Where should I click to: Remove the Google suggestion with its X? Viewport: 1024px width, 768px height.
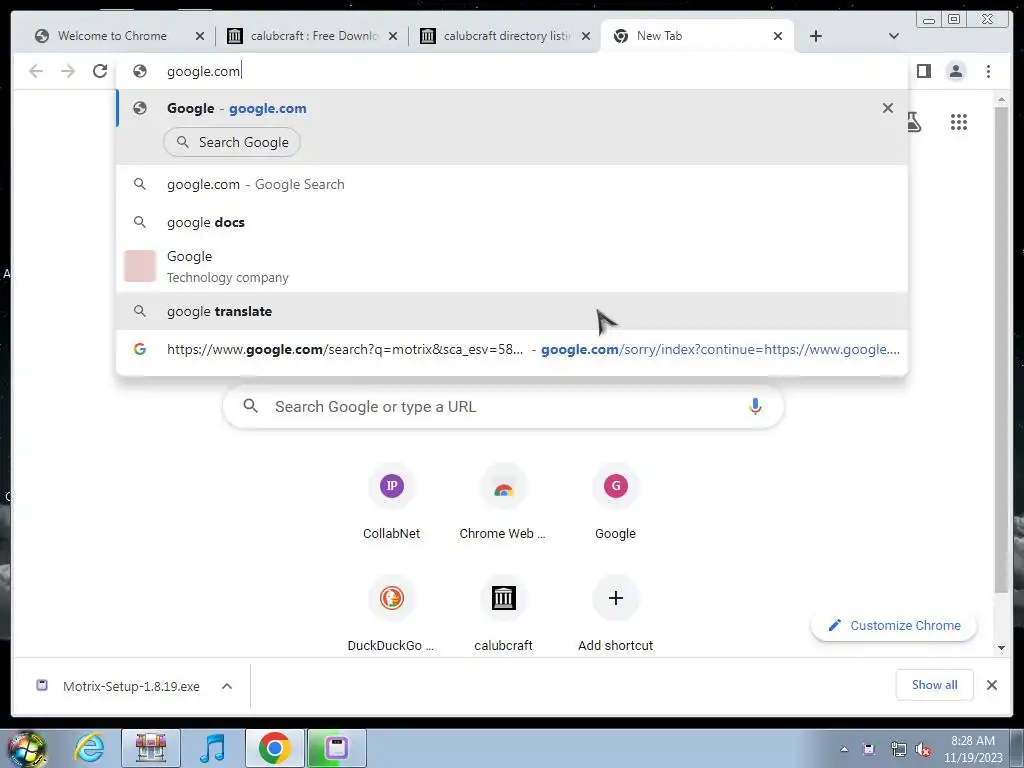[x=888, y=108]
